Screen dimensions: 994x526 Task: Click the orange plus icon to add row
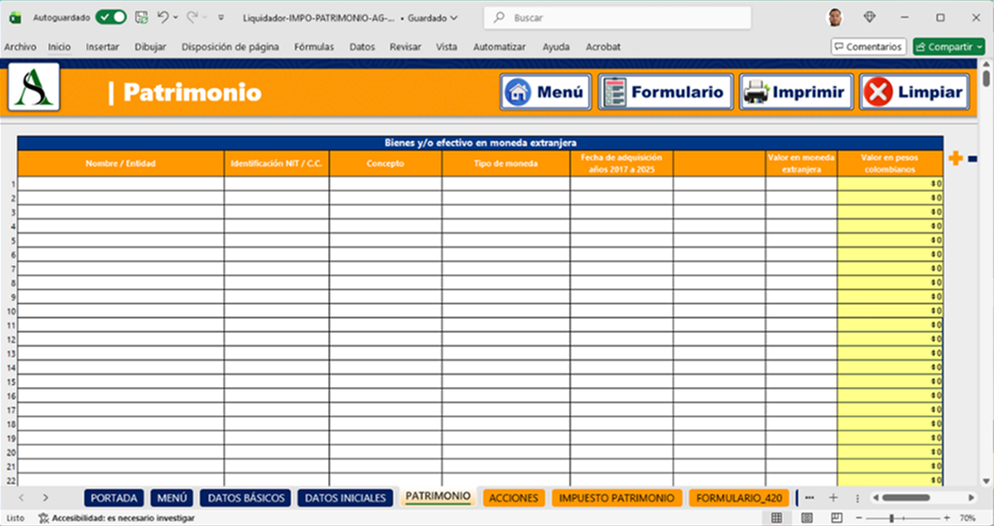click(x=955, y=158)
